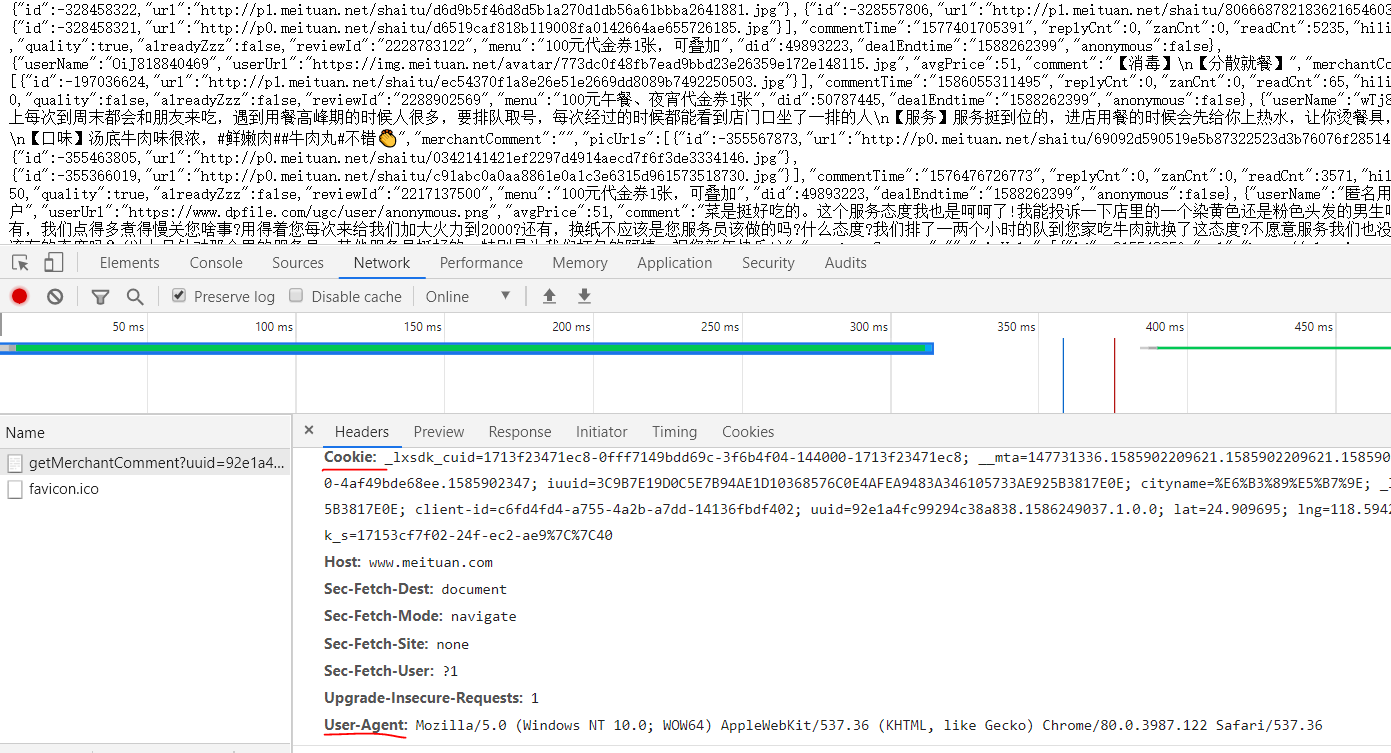This screenshot has height=753, width=1391.
Task: Click the Name column header
Action: [146, 432]
